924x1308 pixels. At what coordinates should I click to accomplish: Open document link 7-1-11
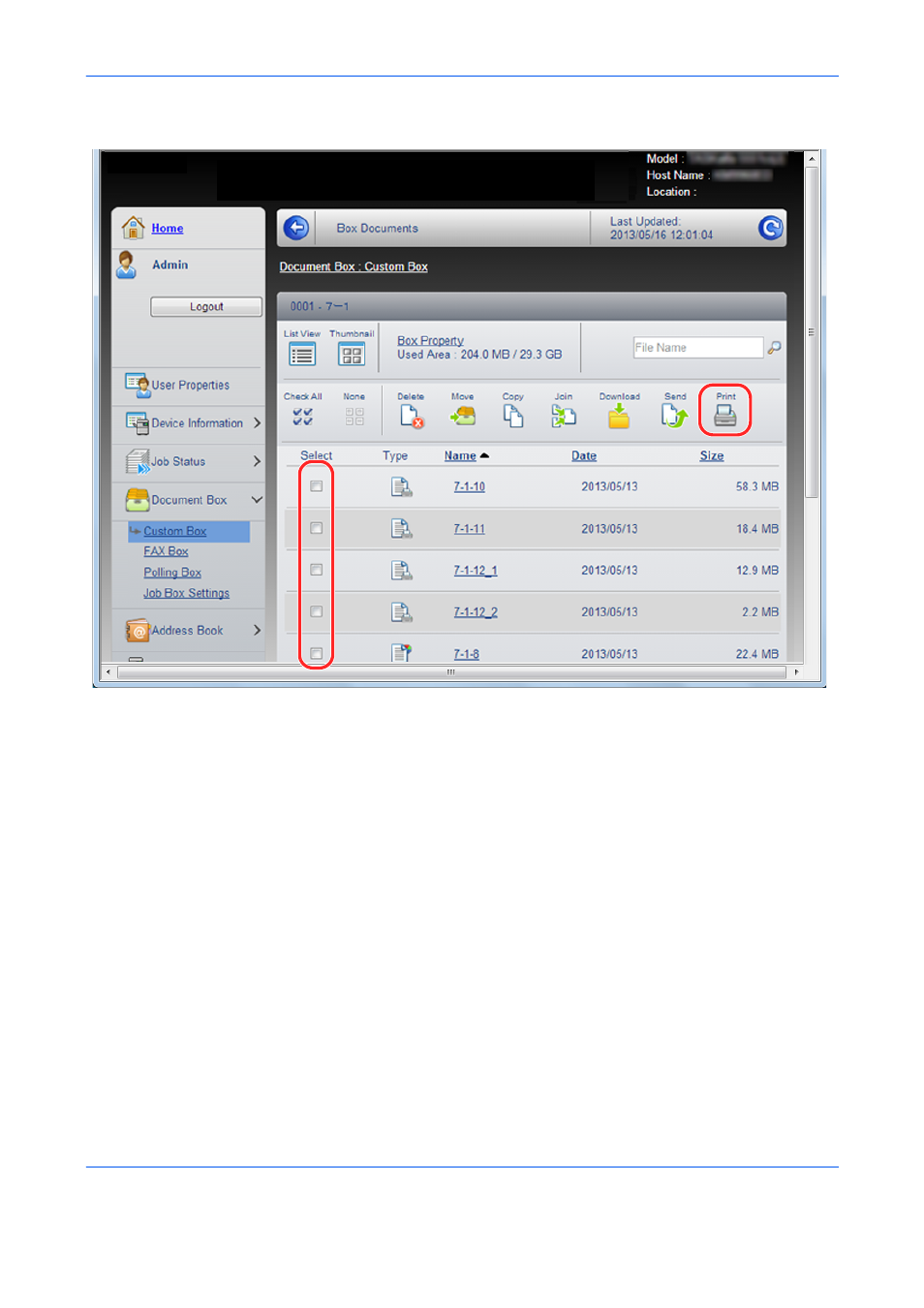470,529
